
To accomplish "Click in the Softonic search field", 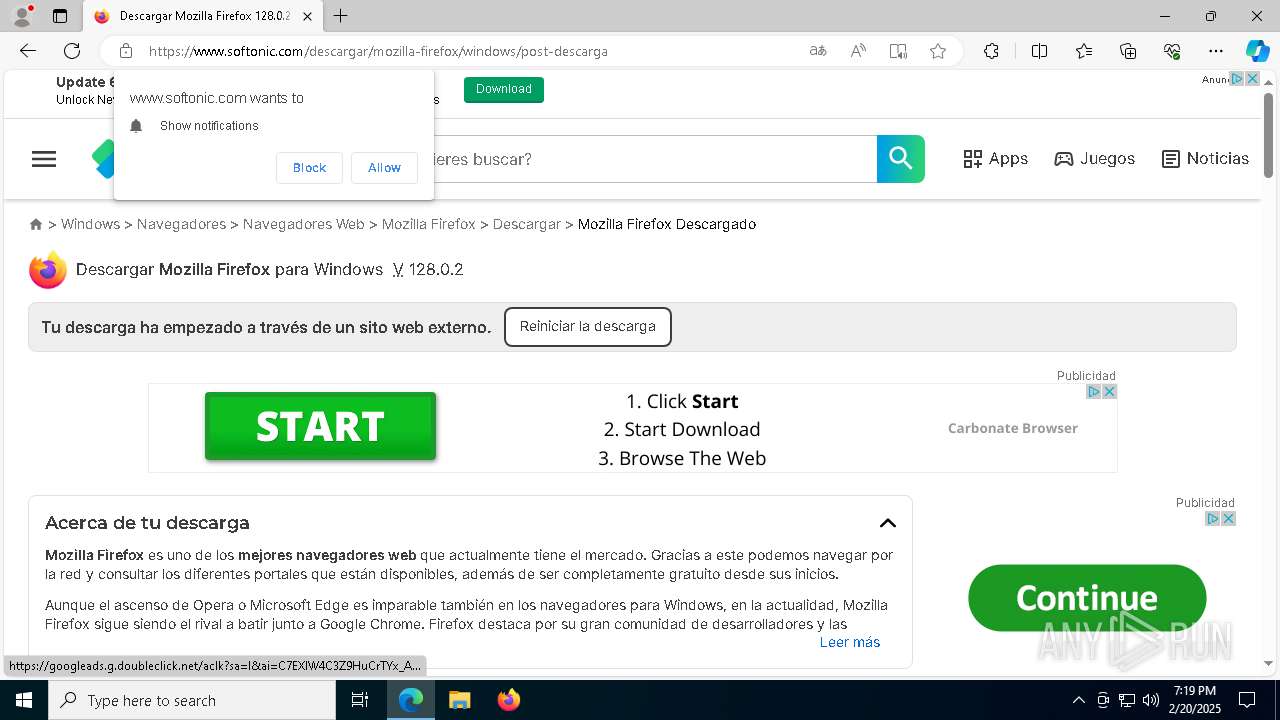I will (x=655, y=159).
